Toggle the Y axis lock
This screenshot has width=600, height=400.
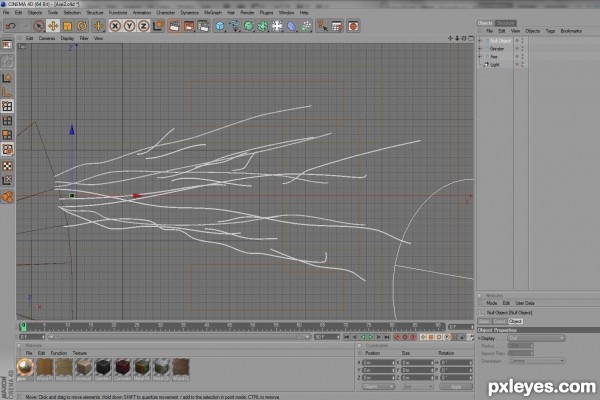point(129,26)
